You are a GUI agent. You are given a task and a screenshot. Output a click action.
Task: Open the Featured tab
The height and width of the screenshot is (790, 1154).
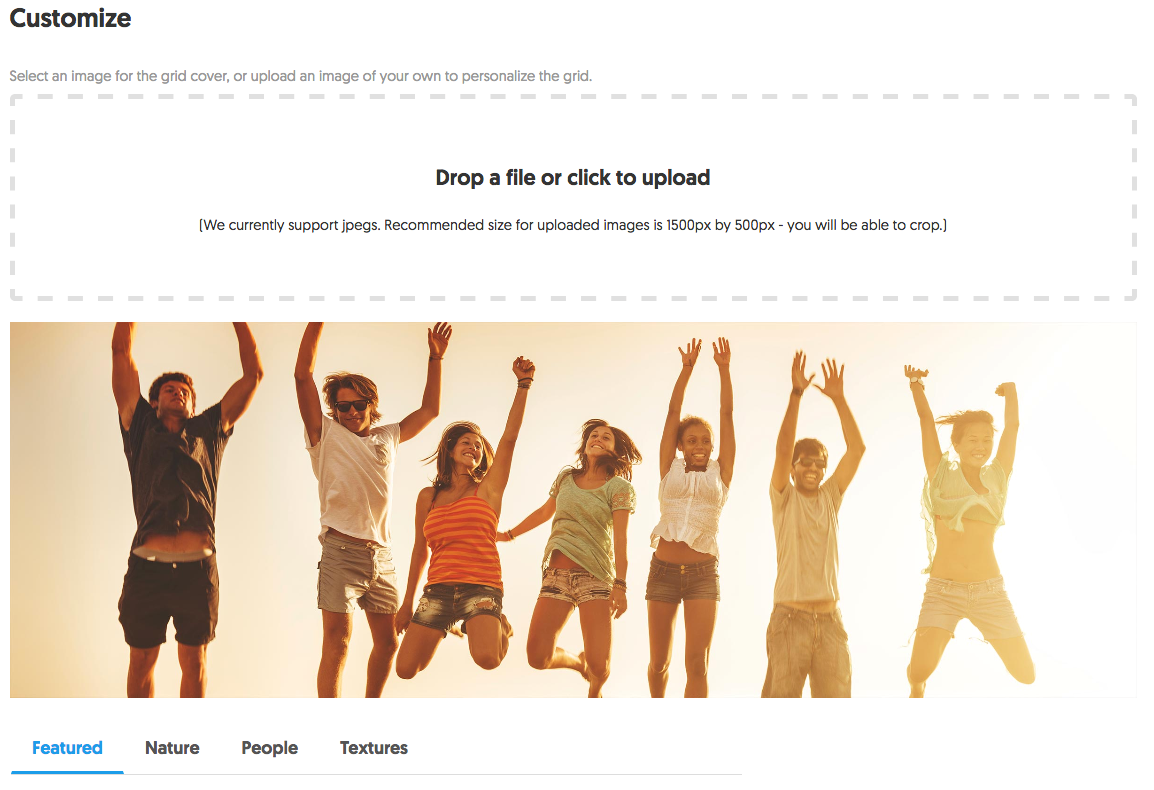(x=67, y=748)
